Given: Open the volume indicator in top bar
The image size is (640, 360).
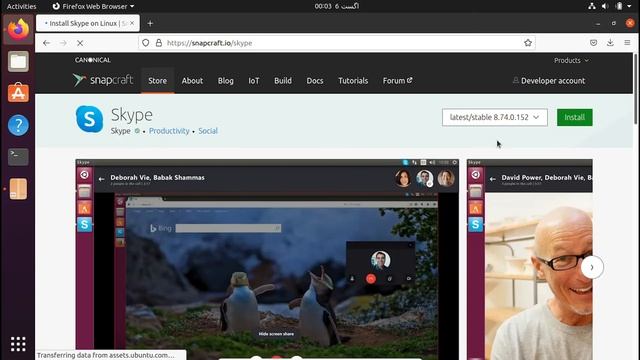Looking at the screenshot, I should [x=605, y=6].
